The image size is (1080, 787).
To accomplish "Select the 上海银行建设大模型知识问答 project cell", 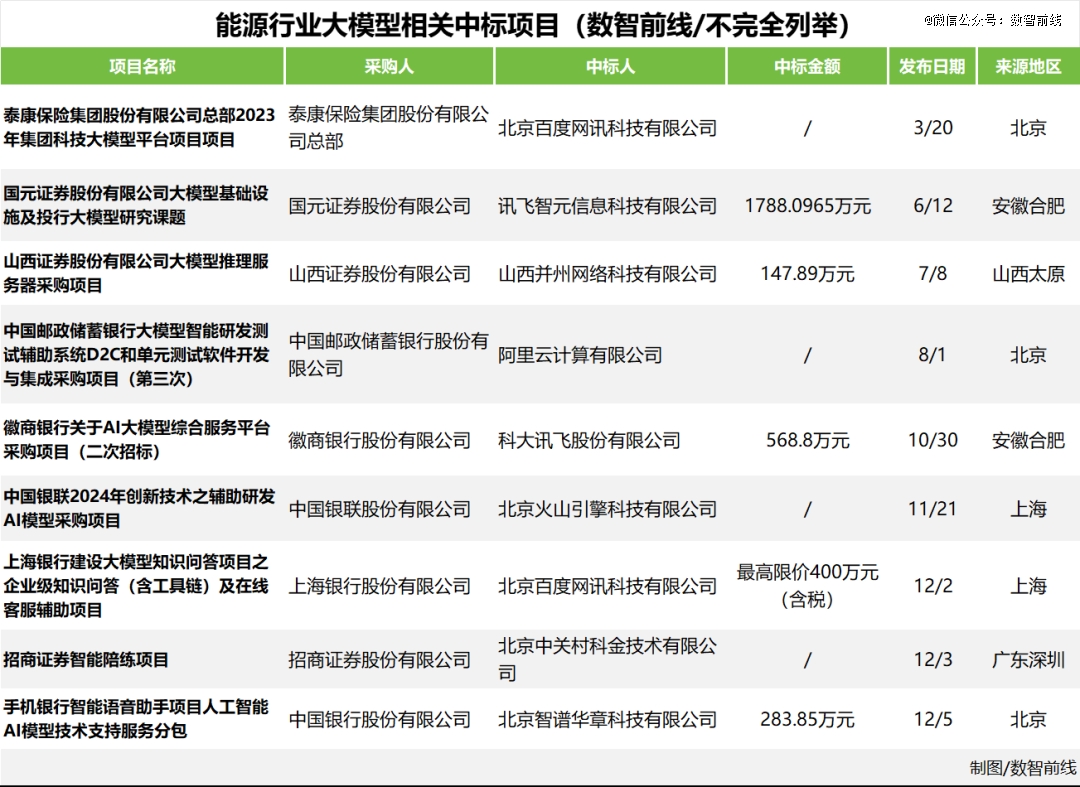I will (x=136, y=586).
